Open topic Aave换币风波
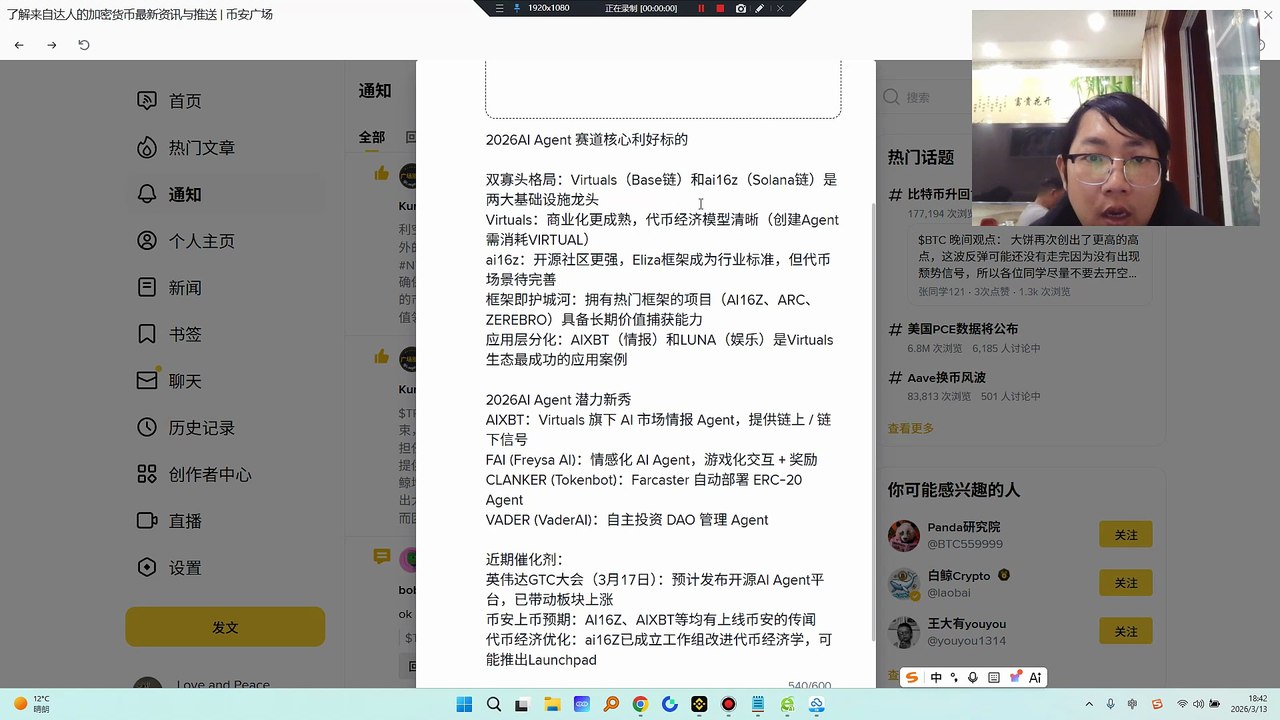 [946, 377]
